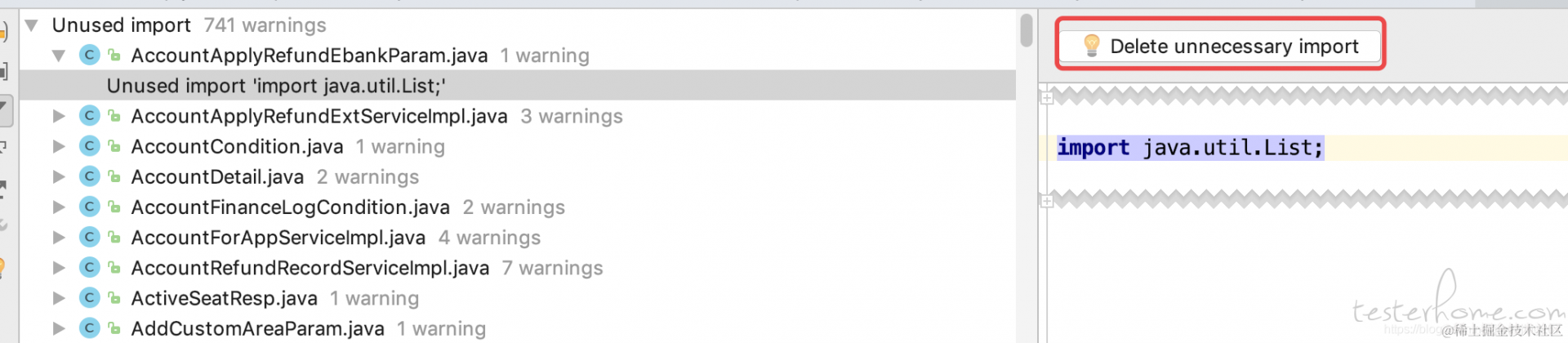The image size is (1568, 343).
Task: Click the lower fold marker in the code preview
Action: click(1047, 201)
